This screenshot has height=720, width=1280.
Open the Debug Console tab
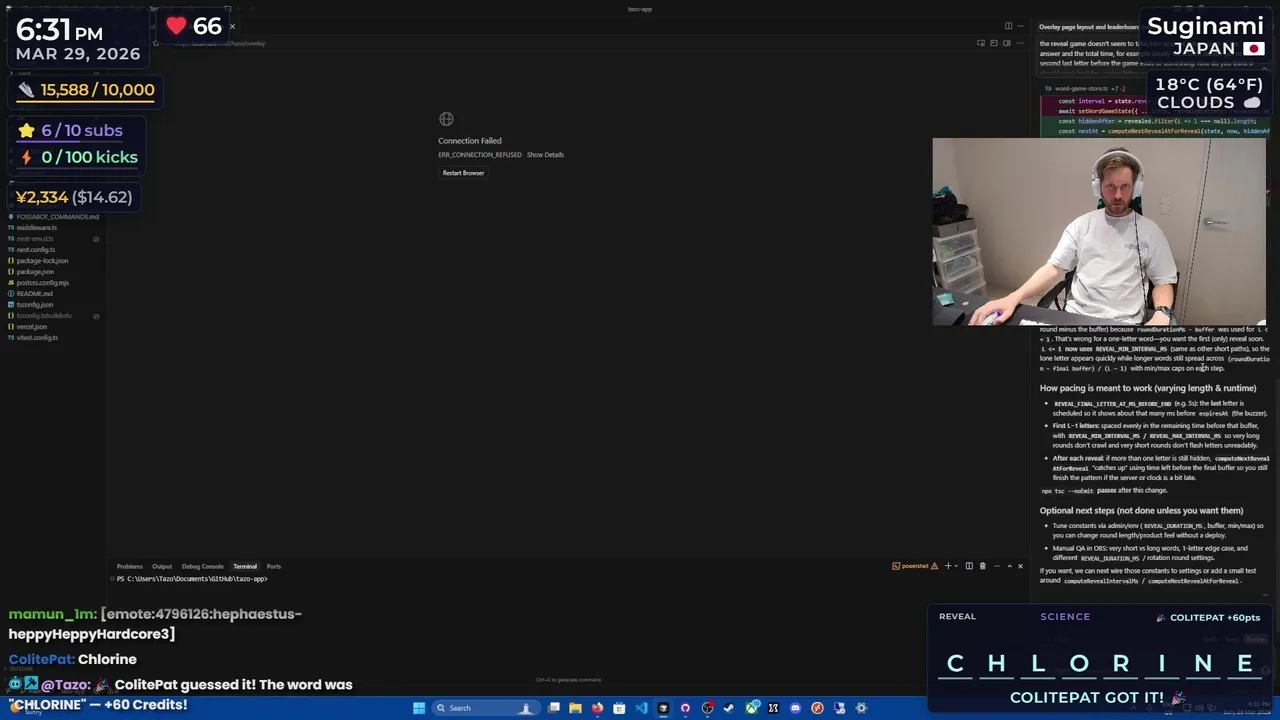coord(202,567)
